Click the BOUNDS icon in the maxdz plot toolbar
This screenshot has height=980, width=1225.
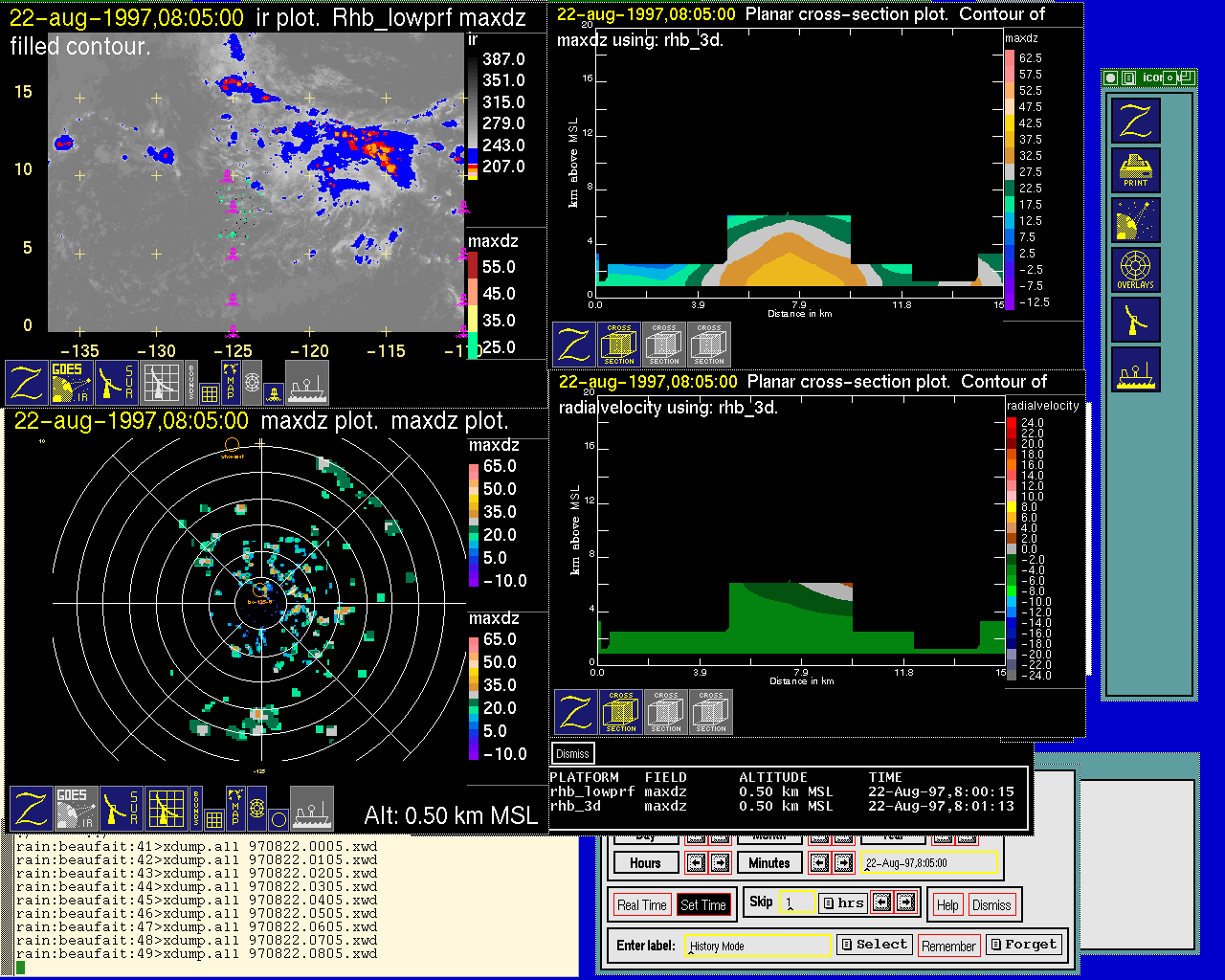196,809
